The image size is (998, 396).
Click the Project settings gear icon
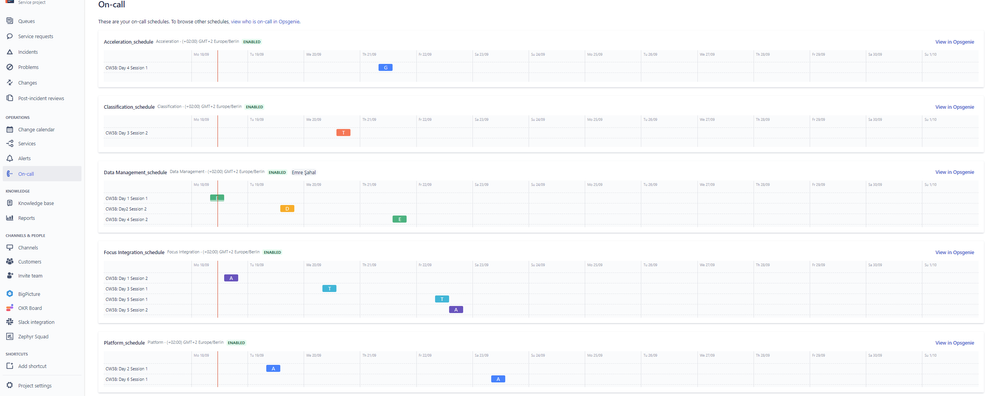tap(10, 386)
